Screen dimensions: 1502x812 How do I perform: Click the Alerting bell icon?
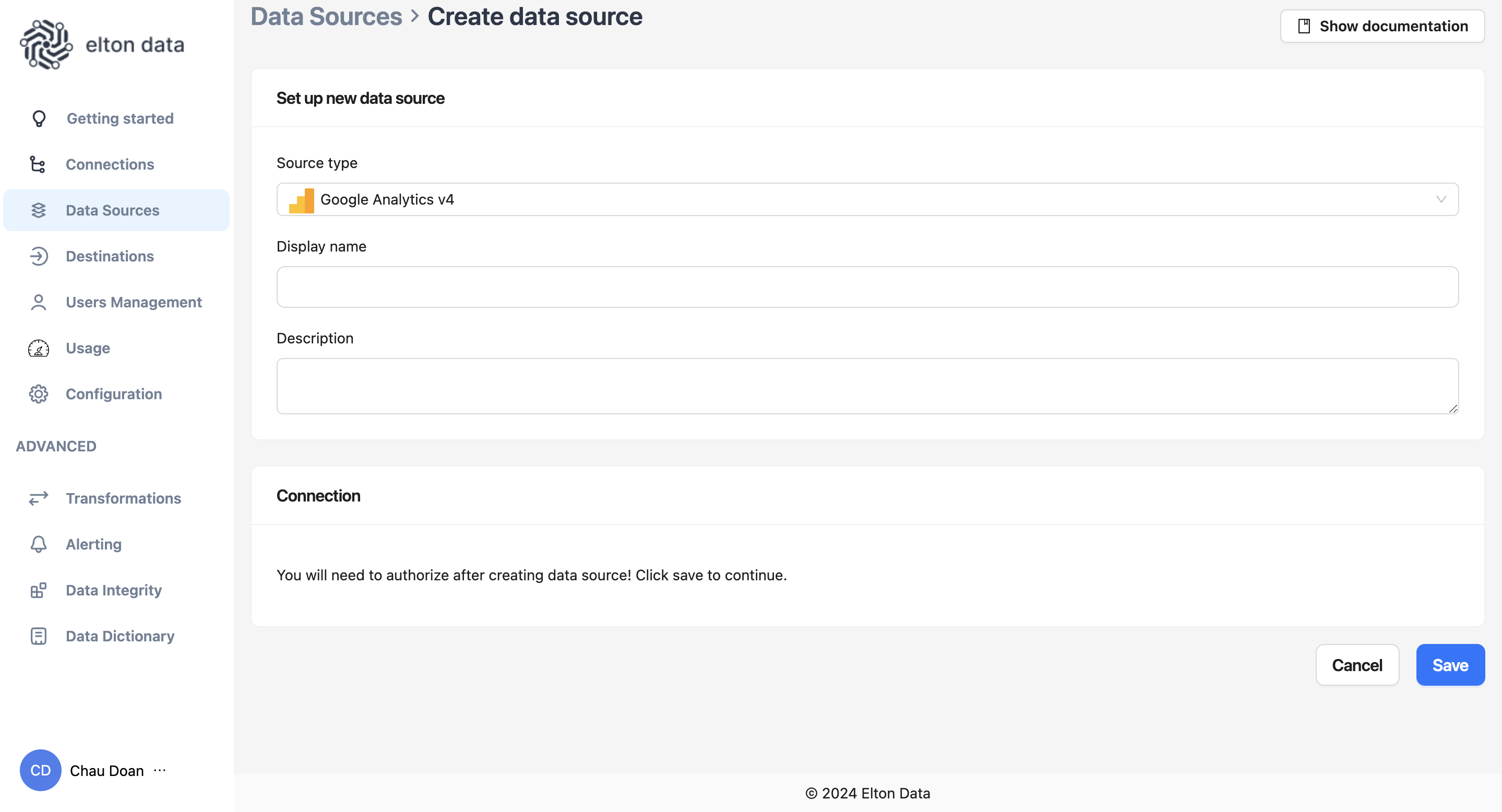39,544
